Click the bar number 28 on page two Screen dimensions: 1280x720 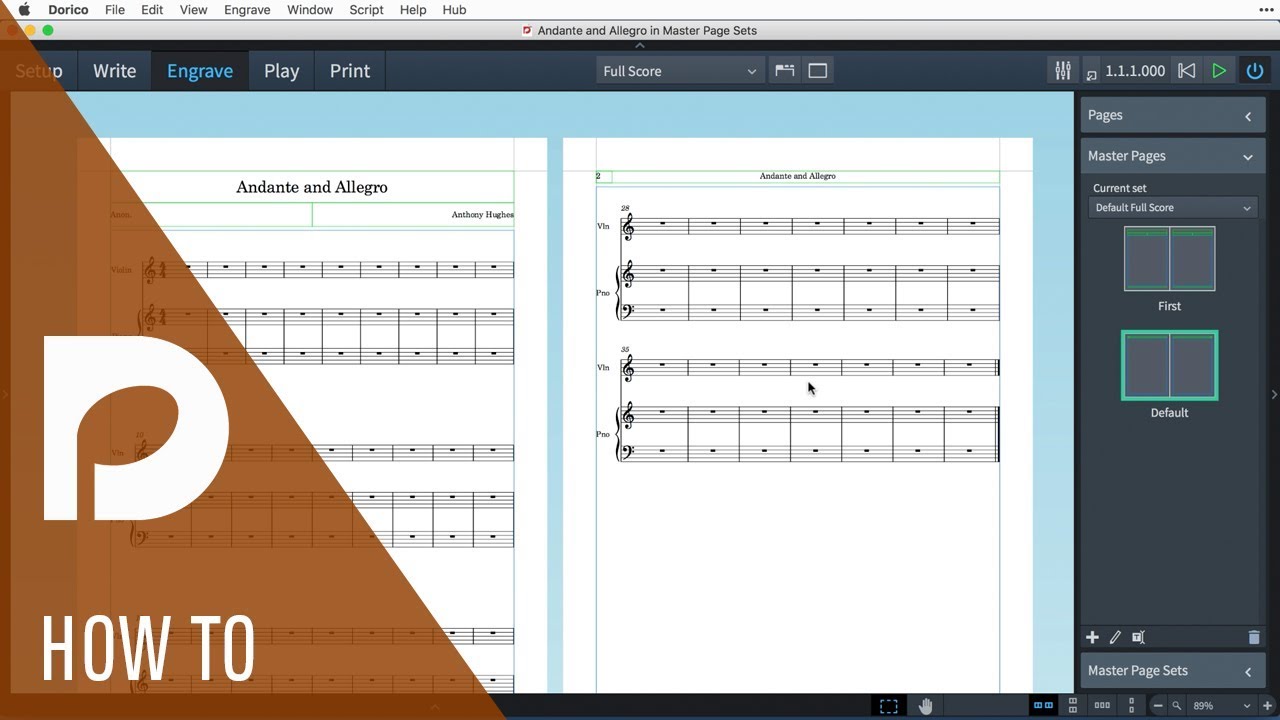[x=625, y=208]
